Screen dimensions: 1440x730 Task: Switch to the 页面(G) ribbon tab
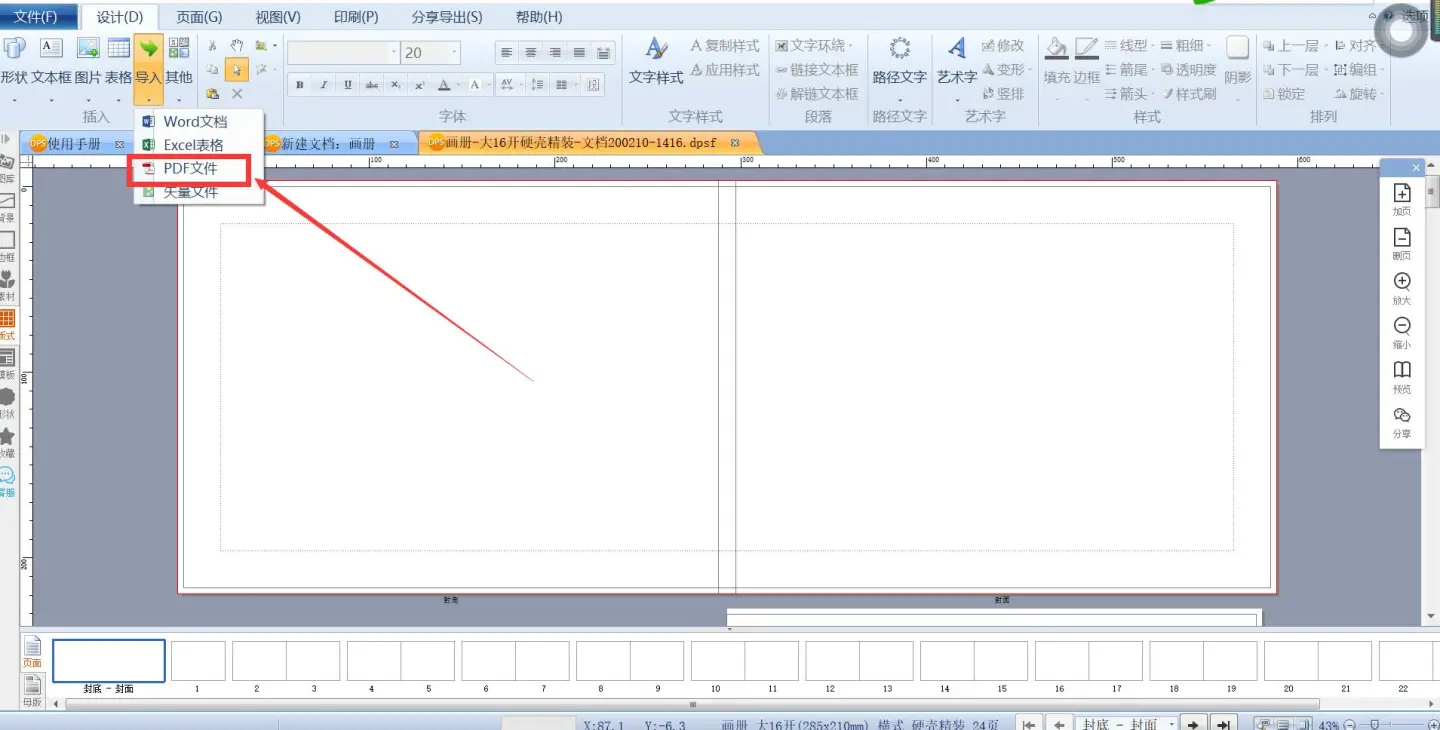tap(199, 17)
